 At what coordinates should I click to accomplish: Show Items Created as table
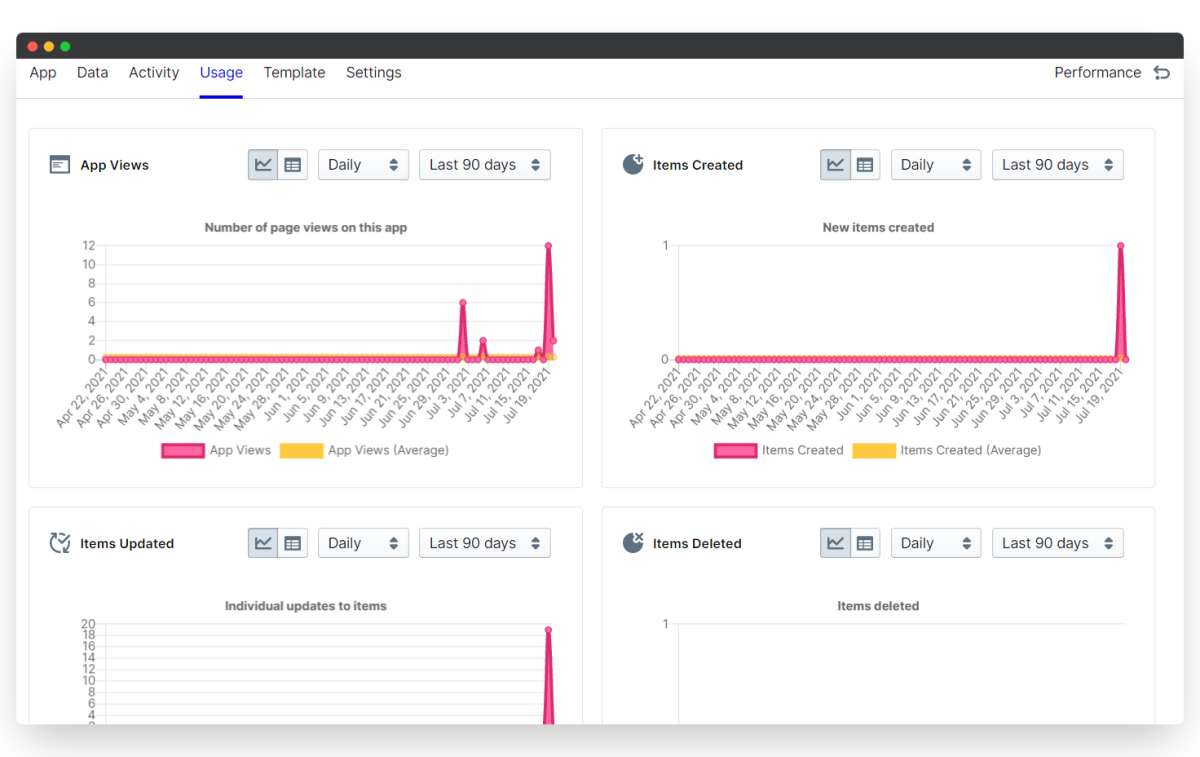pos(865,165)
